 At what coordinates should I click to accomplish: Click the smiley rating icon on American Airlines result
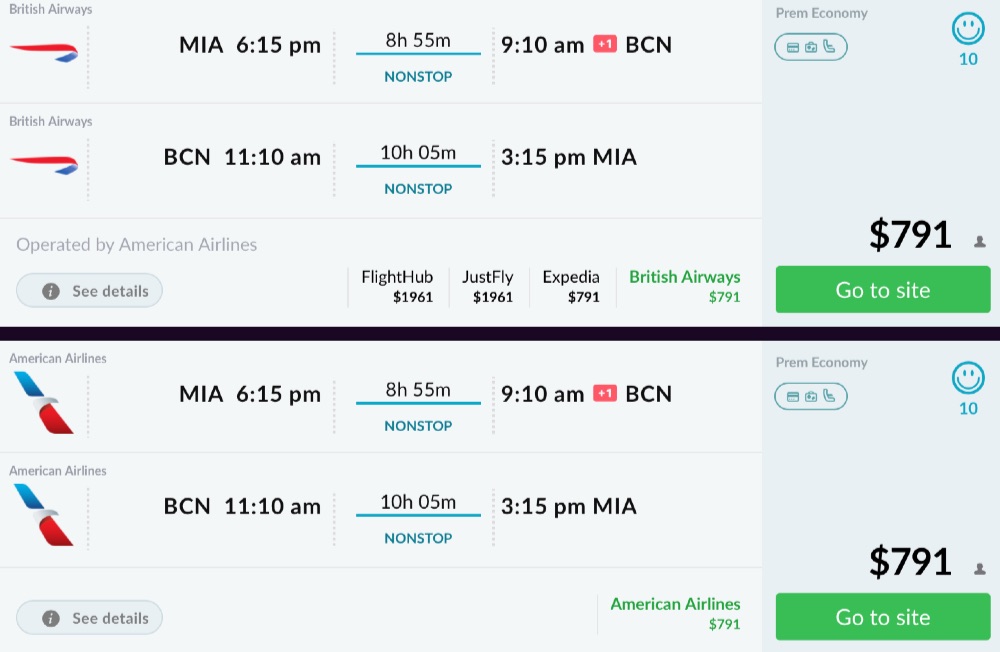pyautogui.click(x=968, y=378)
